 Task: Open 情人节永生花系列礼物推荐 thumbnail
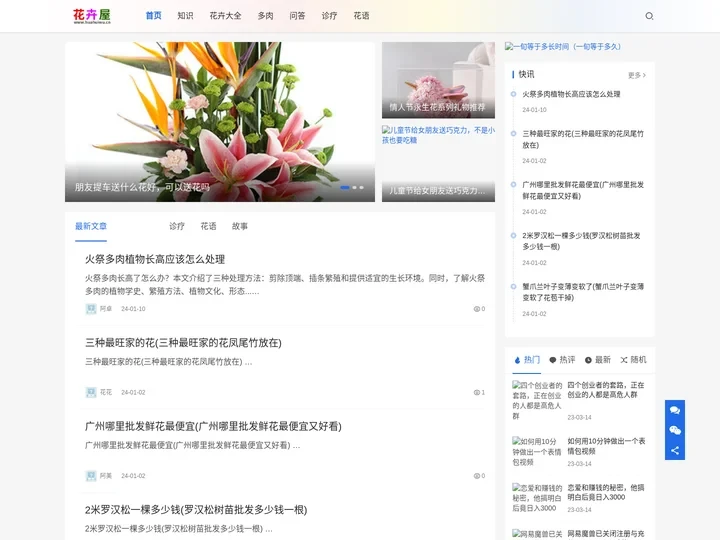(x=439, y=80)
